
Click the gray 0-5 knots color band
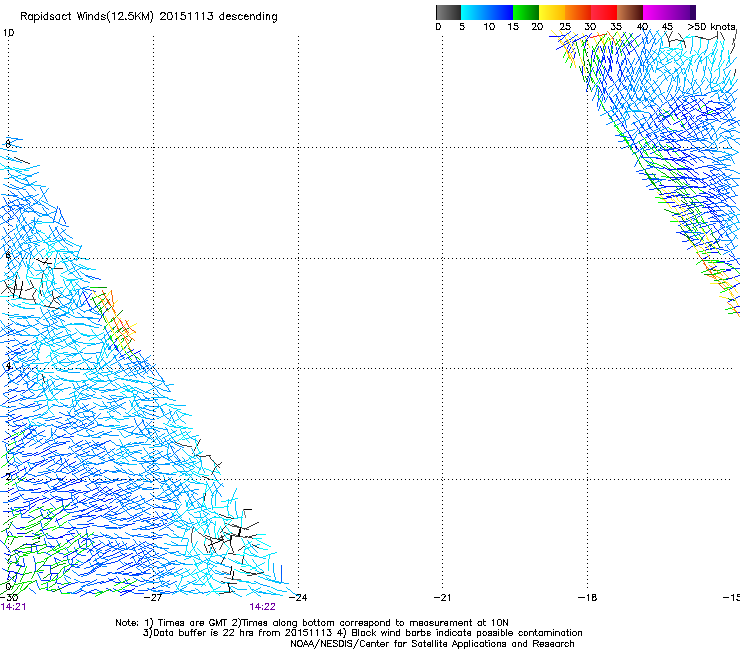(448, 12)
